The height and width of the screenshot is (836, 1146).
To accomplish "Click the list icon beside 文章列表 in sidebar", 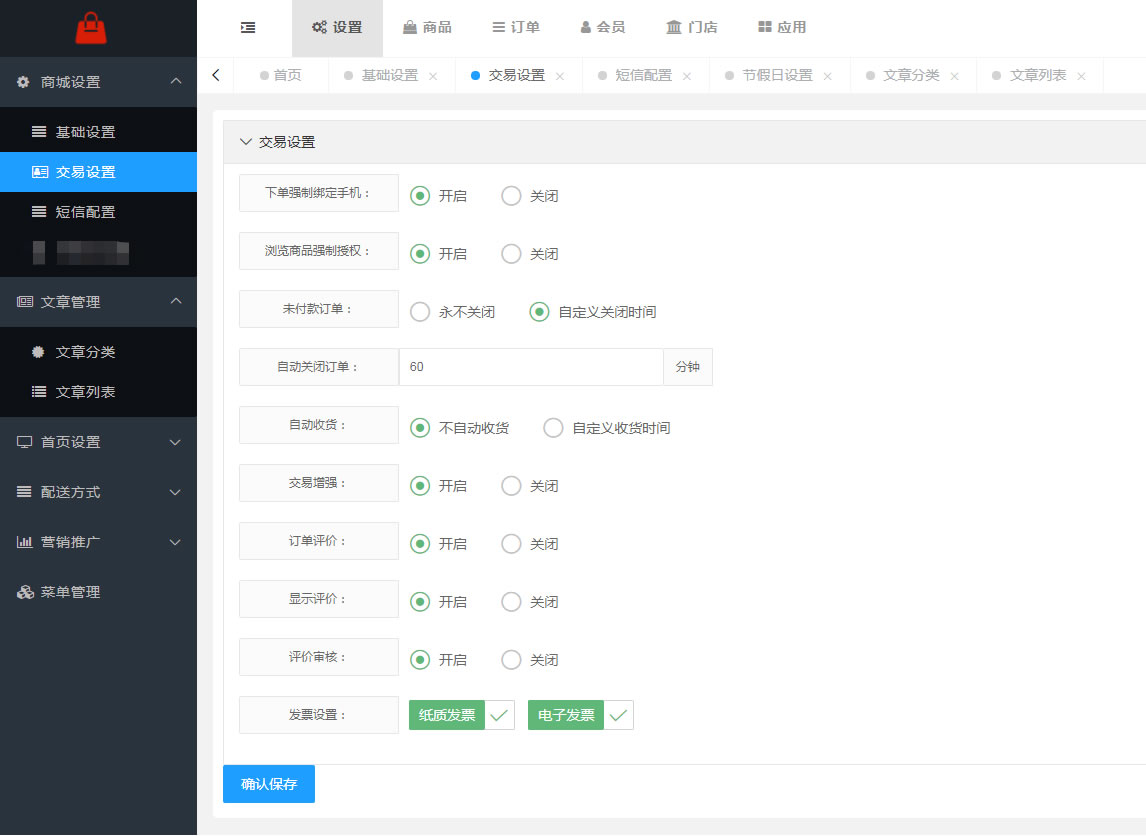I will tap(39, 392).
